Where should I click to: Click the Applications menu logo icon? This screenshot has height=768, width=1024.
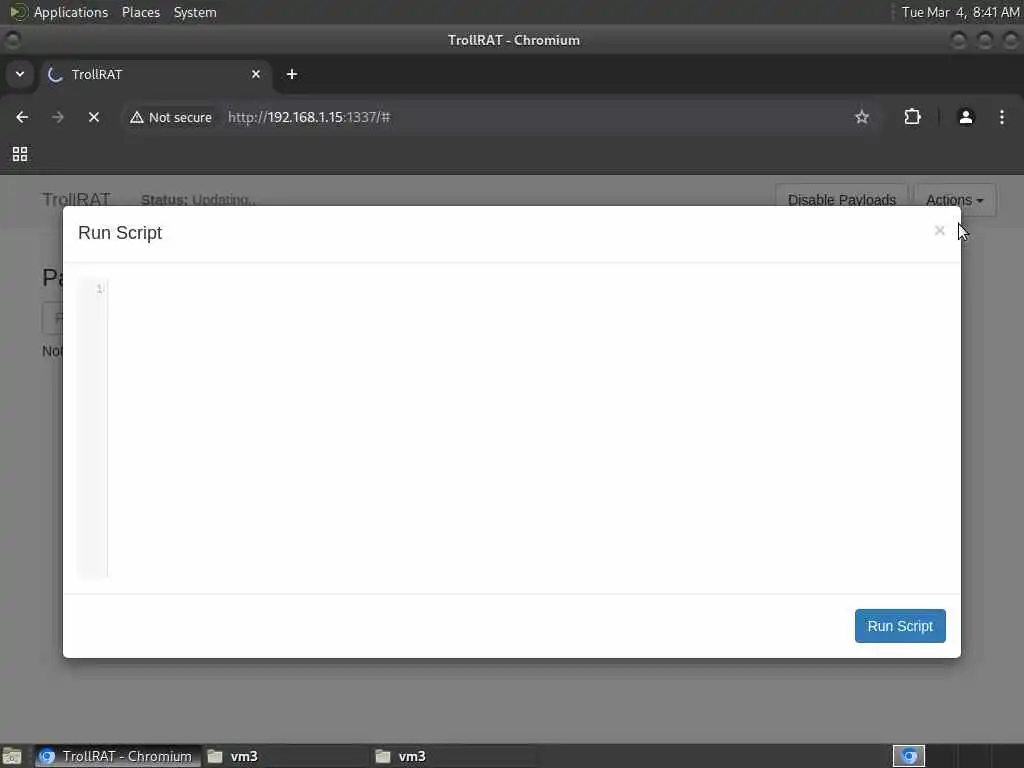(19, 12)
